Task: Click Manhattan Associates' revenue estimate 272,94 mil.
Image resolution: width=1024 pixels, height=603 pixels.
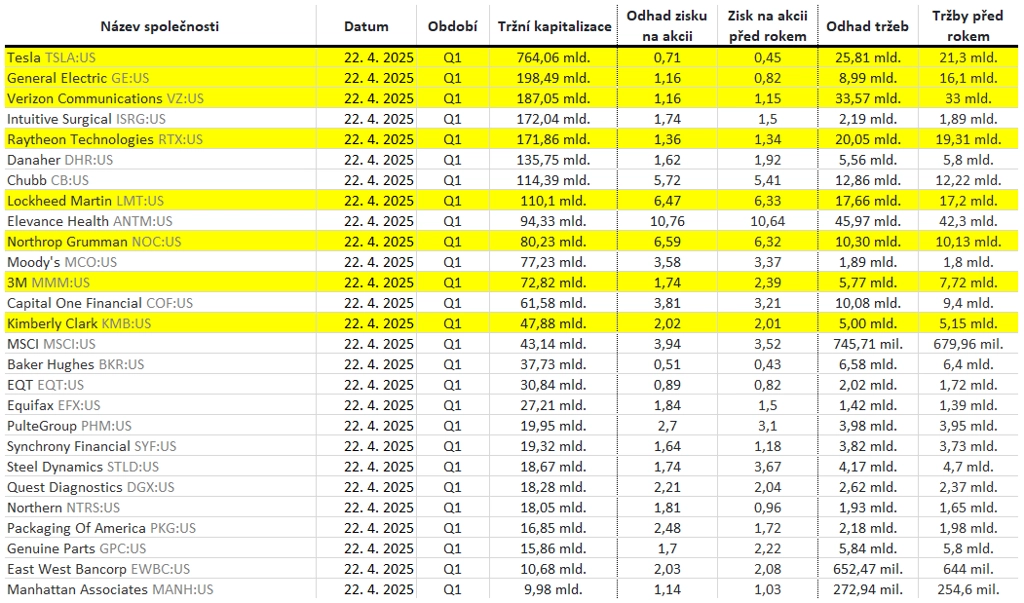Action: click(x=868, y=590)
